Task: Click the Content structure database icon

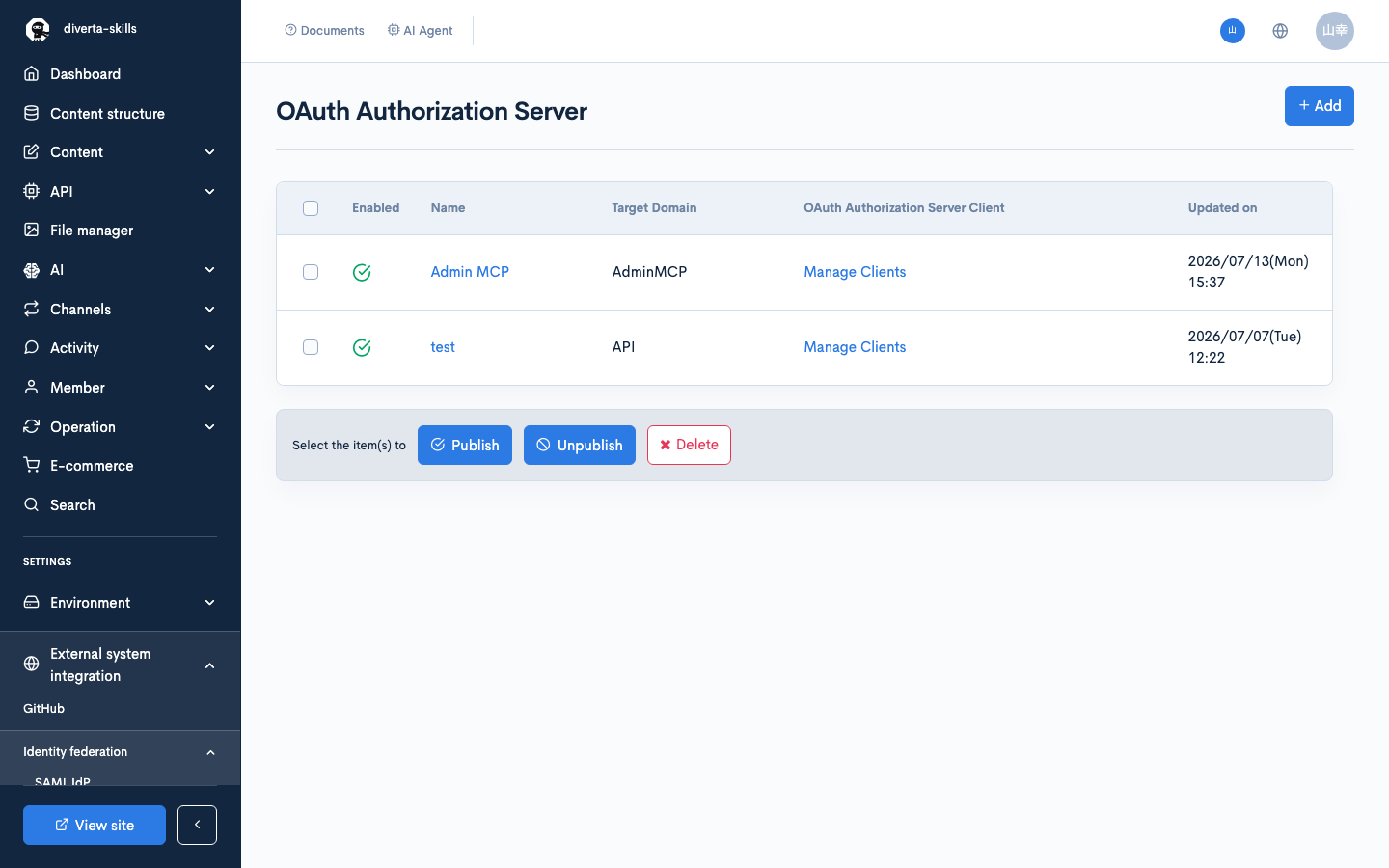Action: [x=32, y=113]
